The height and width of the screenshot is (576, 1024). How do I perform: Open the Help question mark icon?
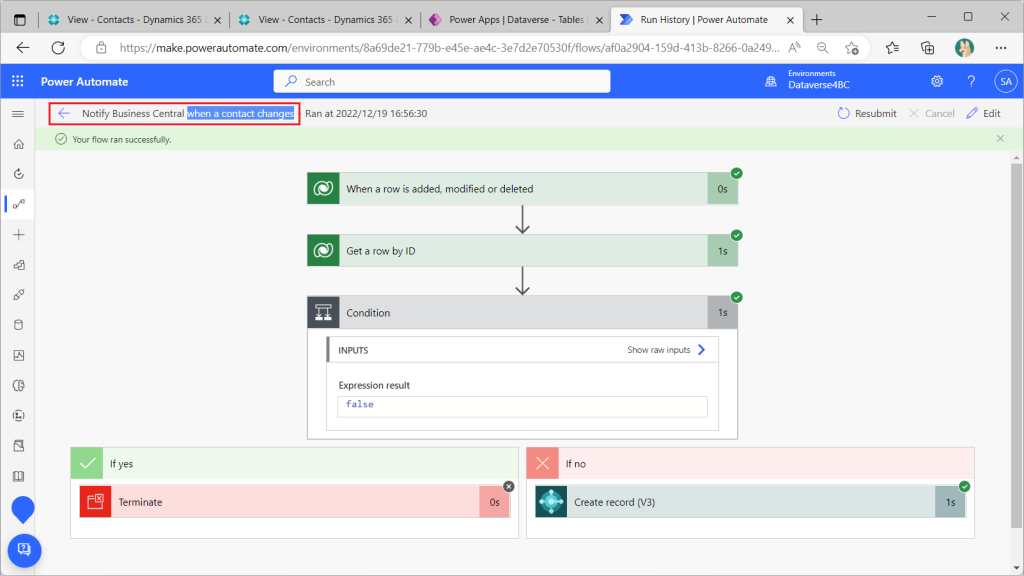[971, 81]
